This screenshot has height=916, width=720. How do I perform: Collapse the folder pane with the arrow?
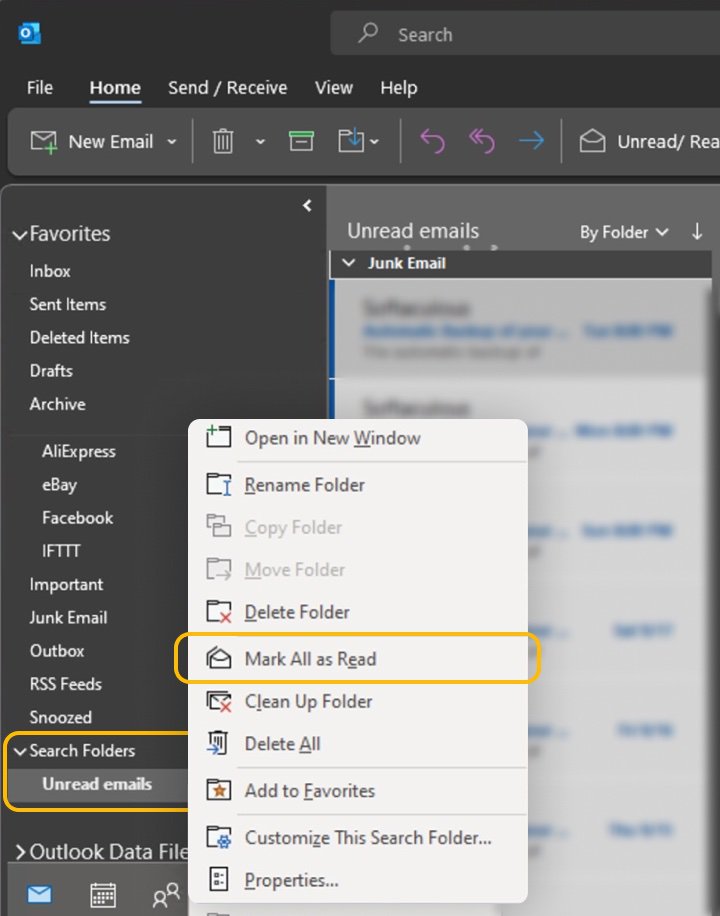(307, 206)
